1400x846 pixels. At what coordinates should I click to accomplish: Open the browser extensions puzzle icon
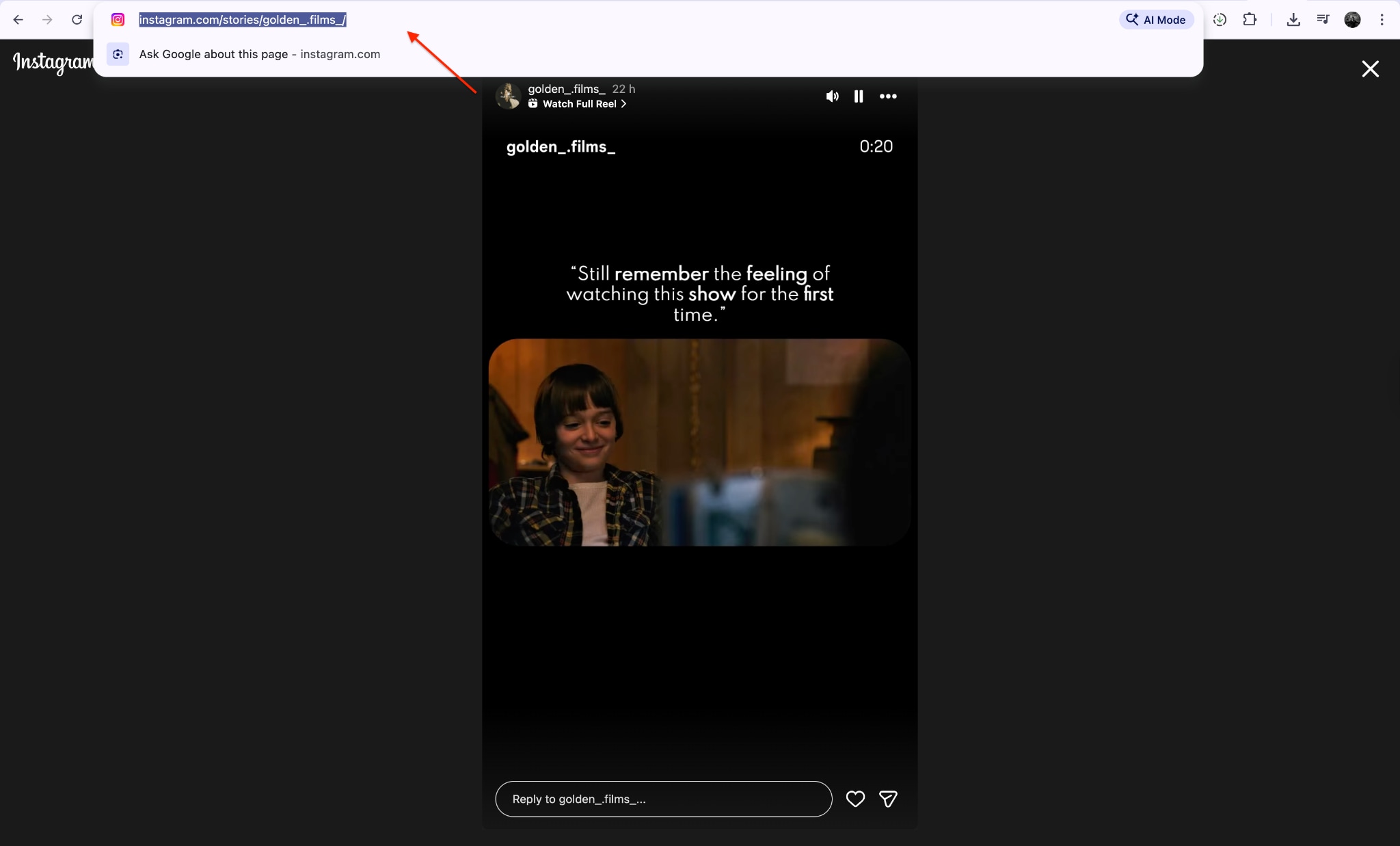(x=1250, y=20)
